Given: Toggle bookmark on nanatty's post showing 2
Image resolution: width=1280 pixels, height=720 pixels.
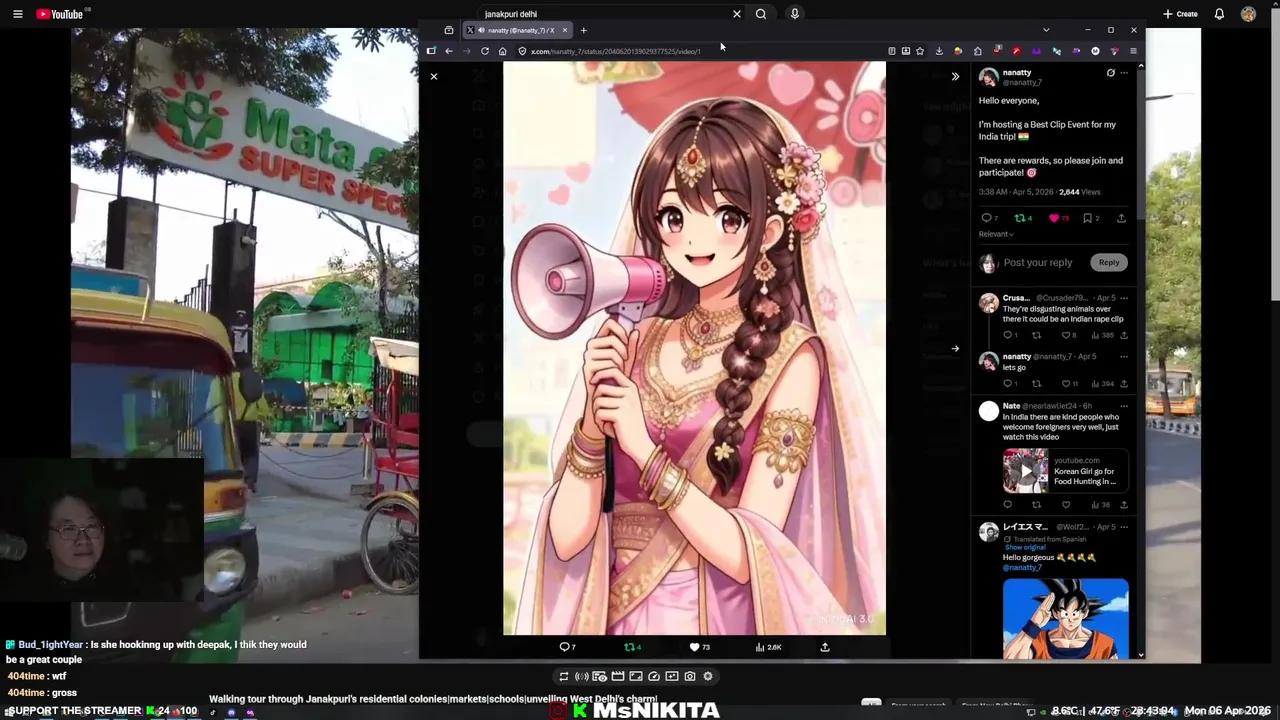Looking at the screenshot, I should pos(1091,218).
